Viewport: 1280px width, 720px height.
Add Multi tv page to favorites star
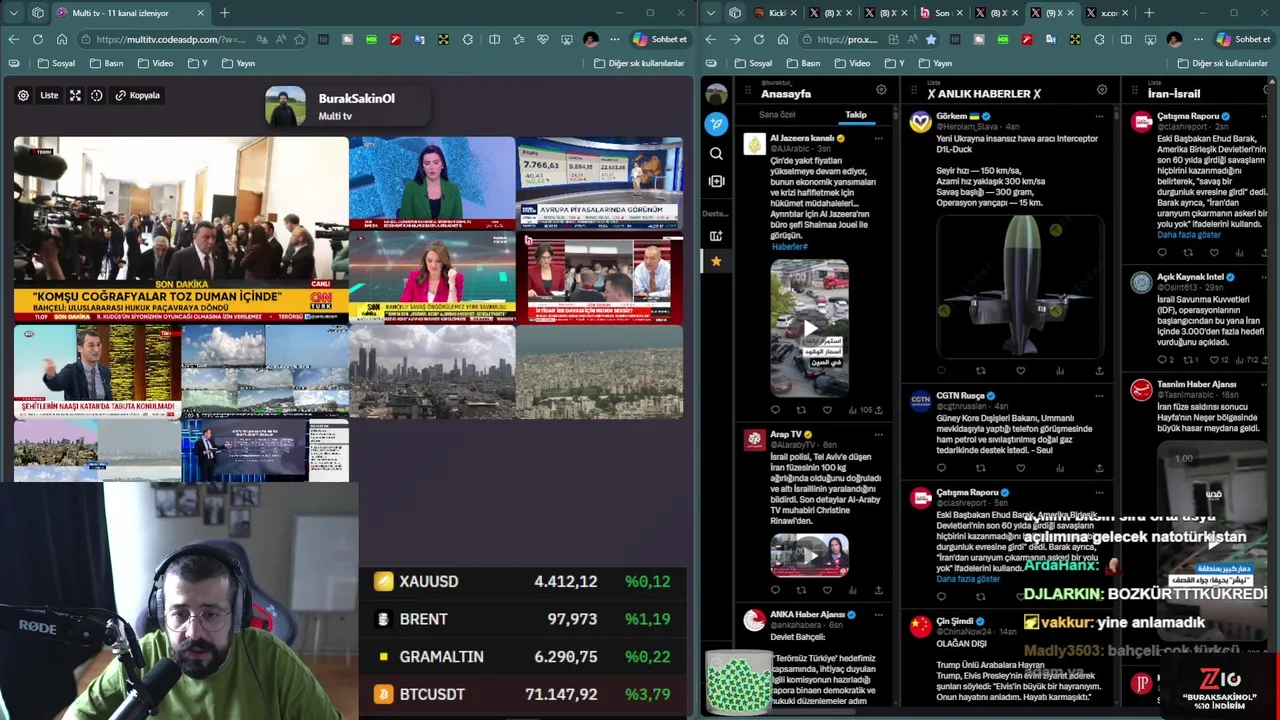click(x=298, y=39)
